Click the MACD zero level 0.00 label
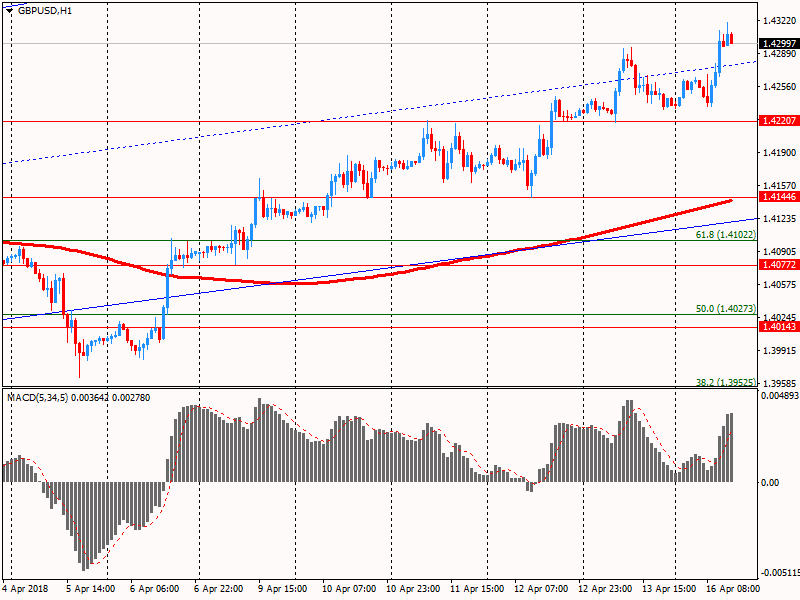Screen dimensions: 800x600 (x=770, y=483)
